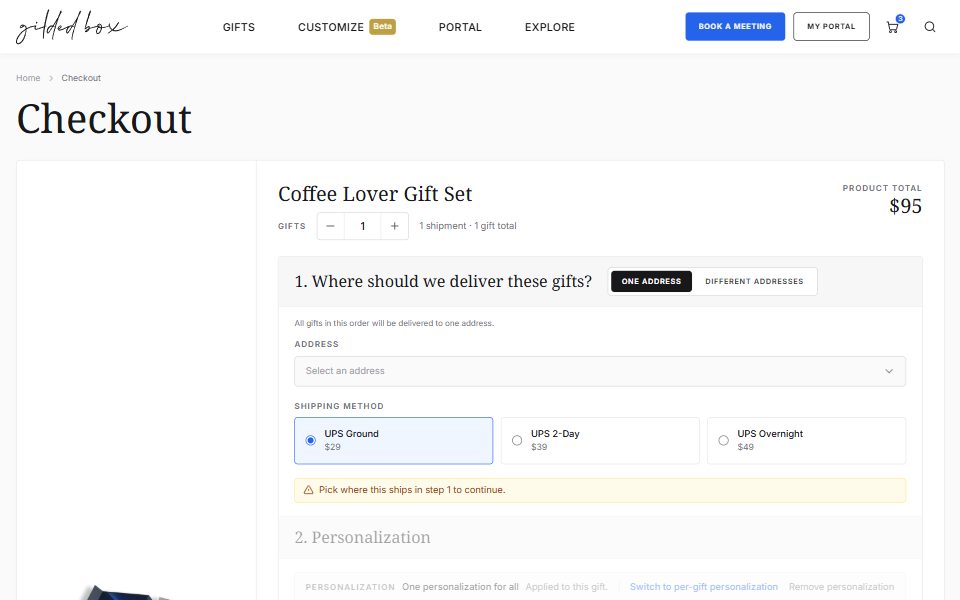Image resolution: width=960 pixels, height=600 pixels.
Task: Open the Explore menu item
Action: 550,27
